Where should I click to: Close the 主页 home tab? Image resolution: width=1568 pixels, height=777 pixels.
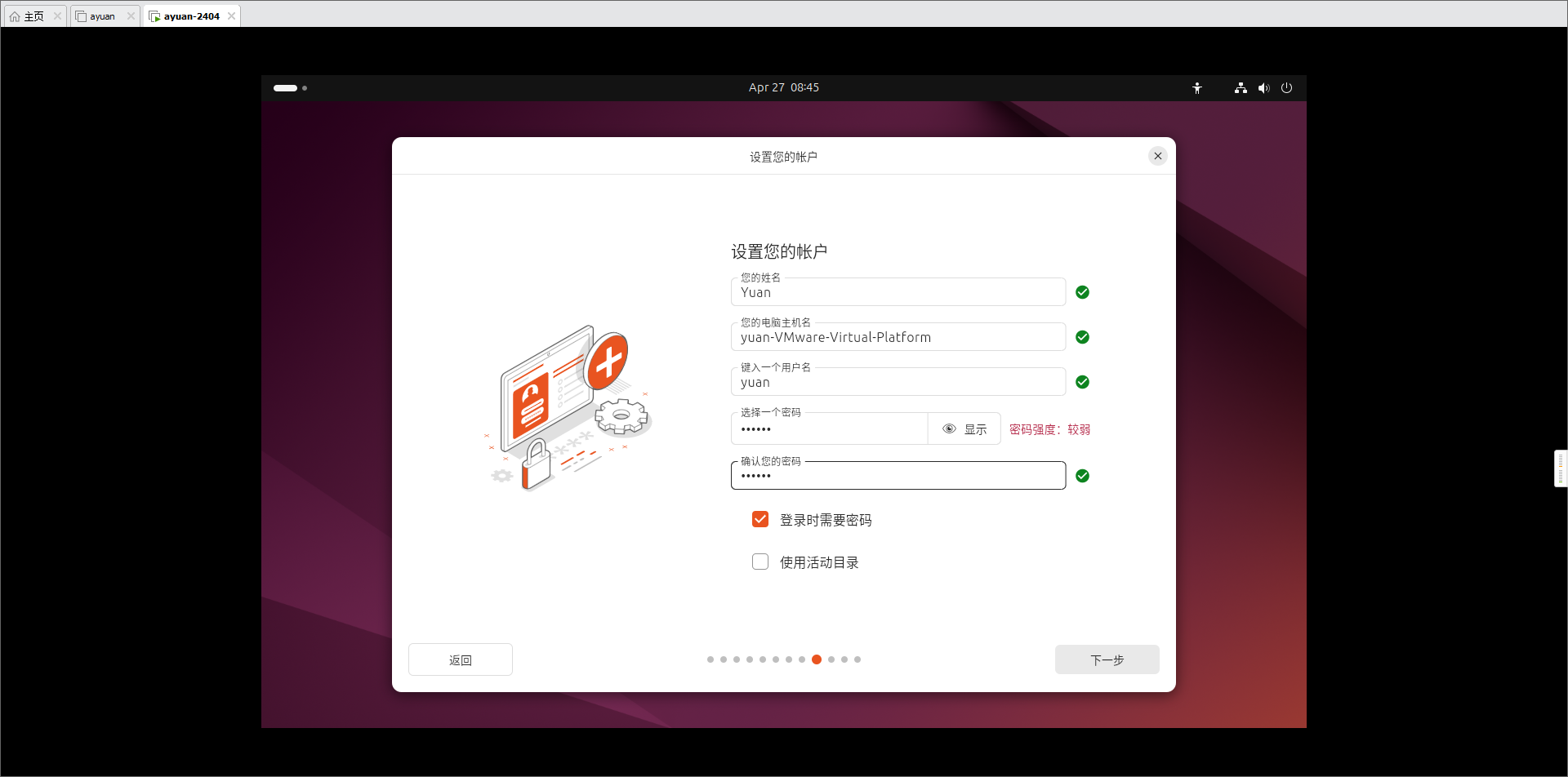[x=57, y=16]
